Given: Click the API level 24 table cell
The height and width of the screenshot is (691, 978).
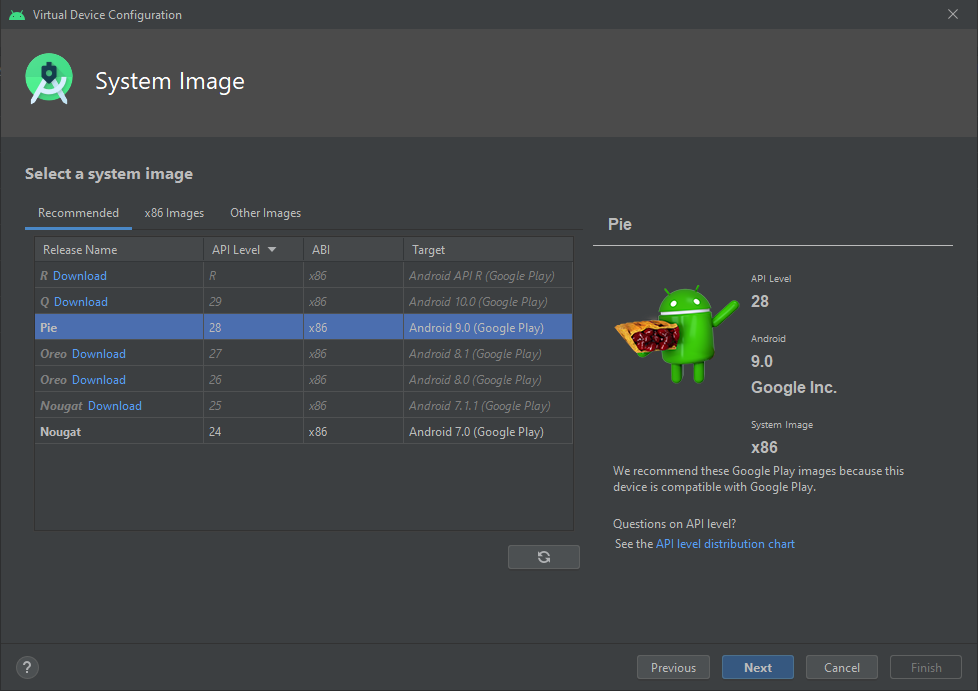Looking at the screenshot, I should 253,432.
